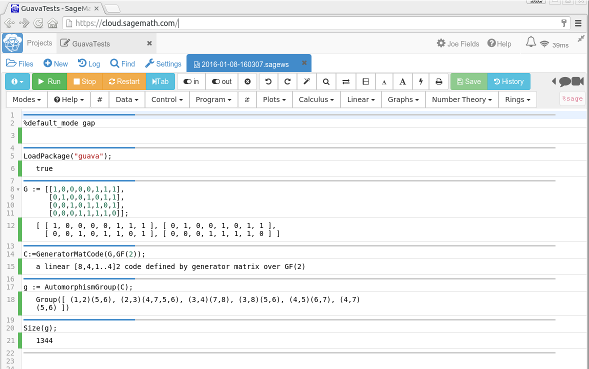This screenshot has height=369, width=589.
Task: Click the LoadPackage("guava") code line
Action: coord(68,156)
